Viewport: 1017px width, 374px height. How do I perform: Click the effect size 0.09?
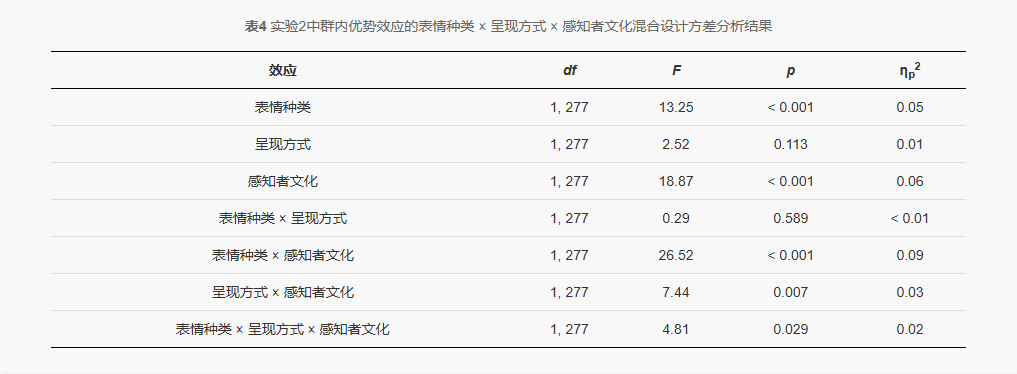click(910, 255)
